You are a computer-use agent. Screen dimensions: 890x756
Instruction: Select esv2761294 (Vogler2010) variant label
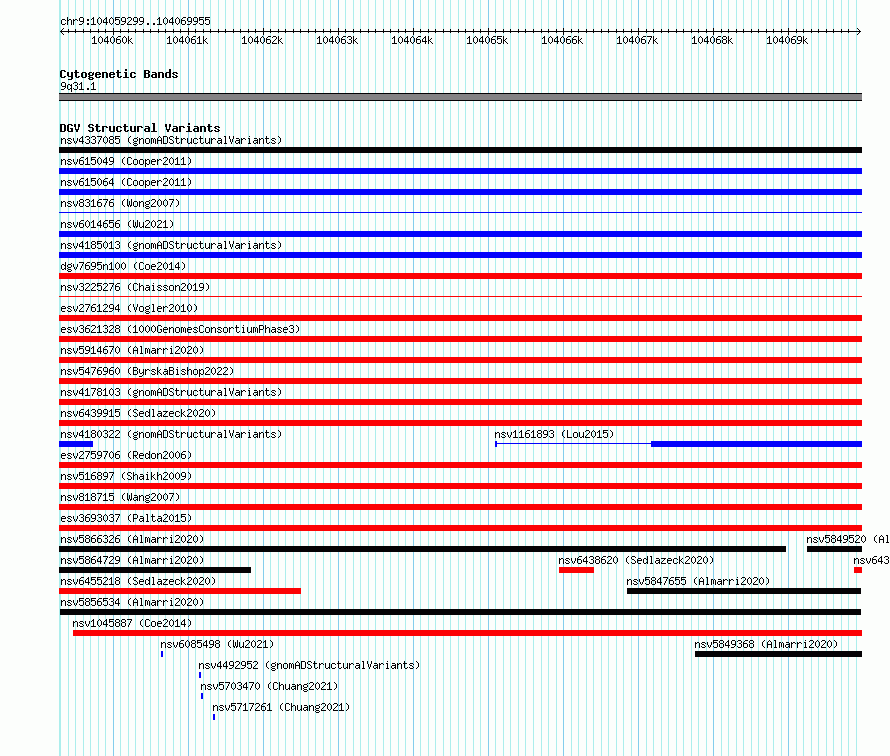pos(129,308)
